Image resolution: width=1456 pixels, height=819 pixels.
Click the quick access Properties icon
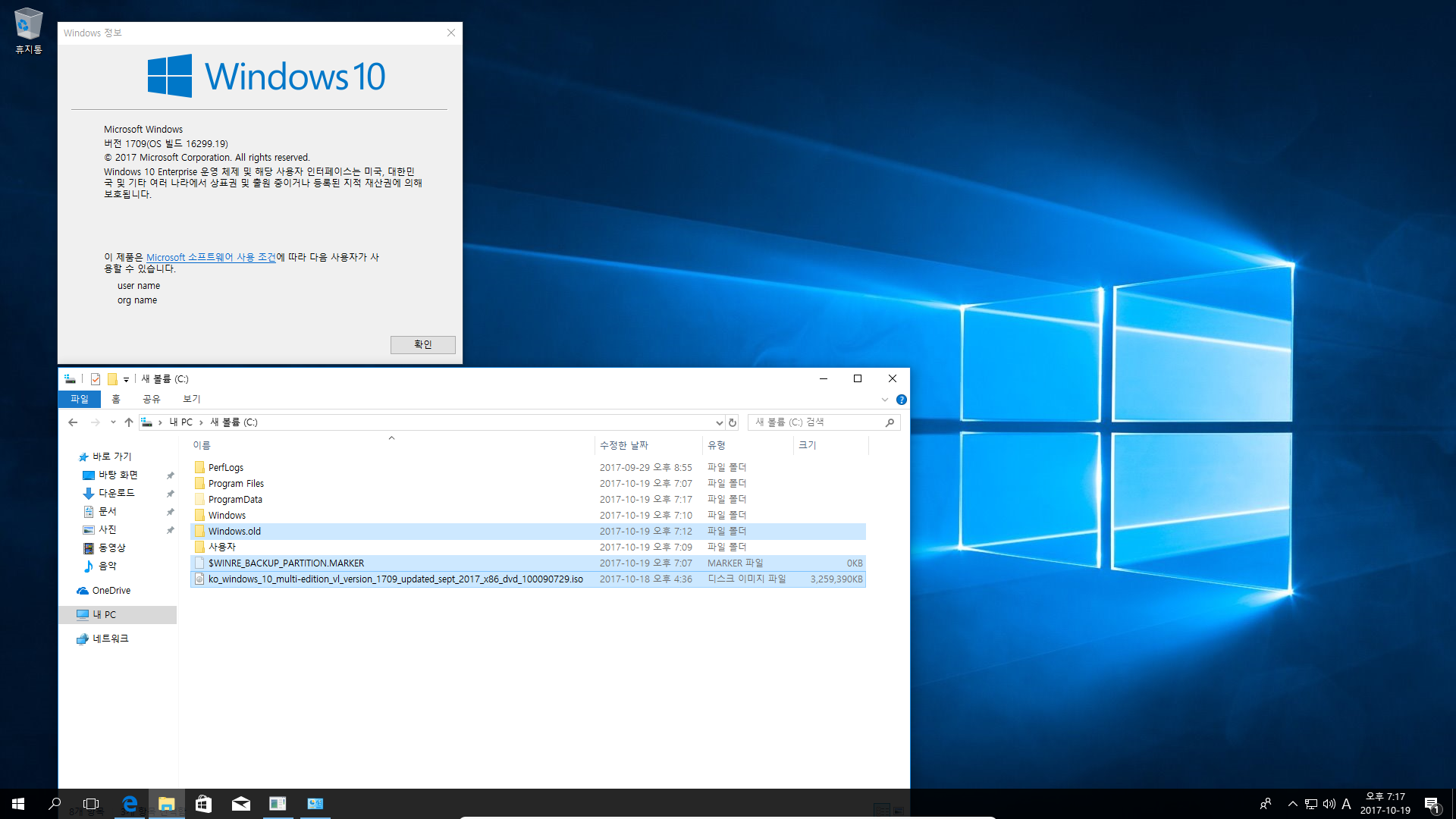click(x=96, y=379)
